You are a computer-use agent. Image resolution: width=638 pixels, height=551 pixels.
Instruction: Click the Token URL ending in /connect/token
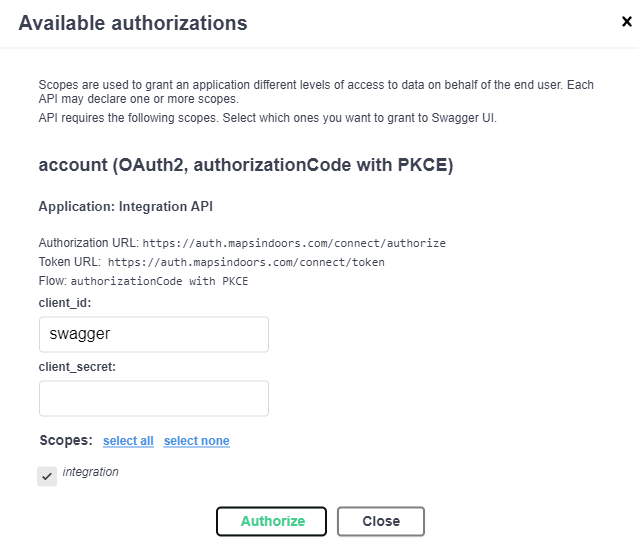click(x=246, y=262)
